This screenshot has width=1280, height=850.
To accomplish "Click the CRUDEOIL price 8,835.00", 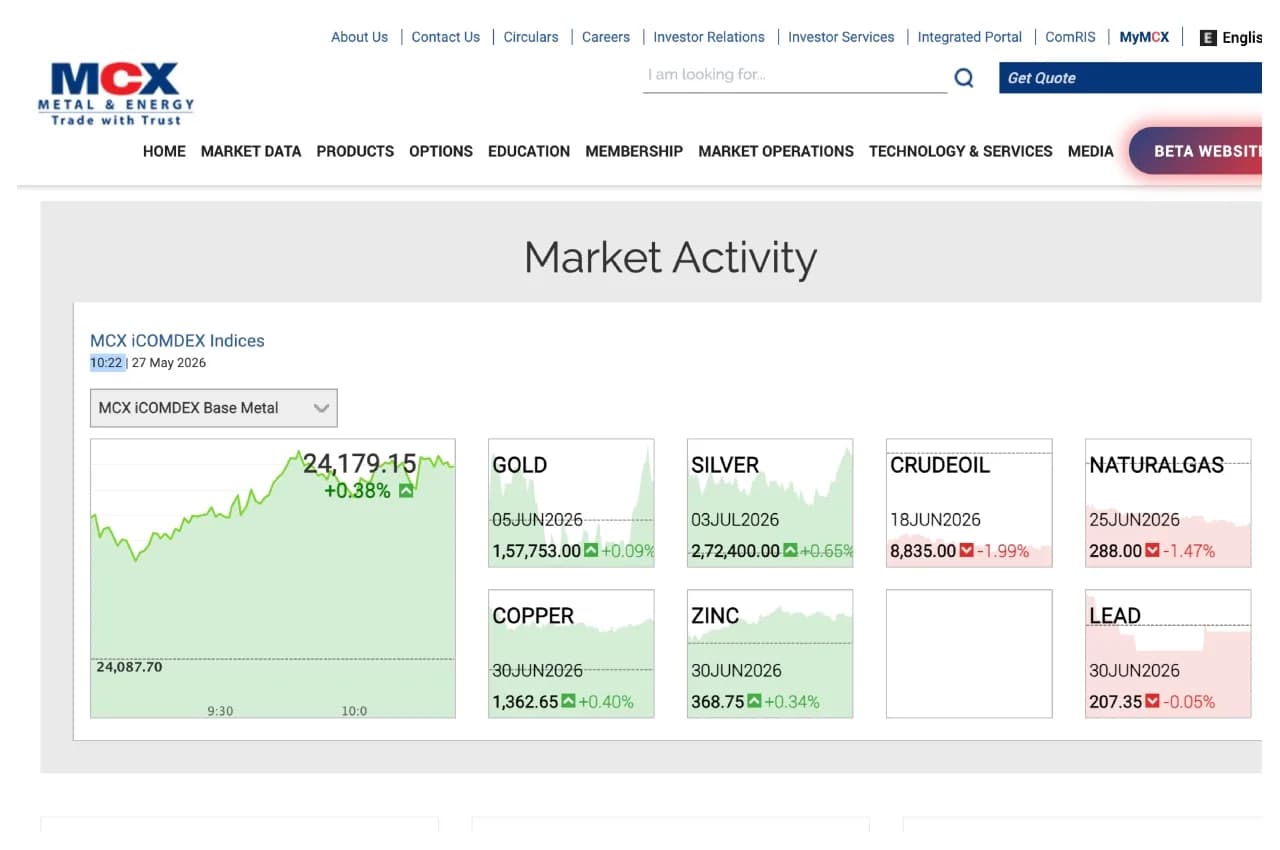I will click(923, 551).
